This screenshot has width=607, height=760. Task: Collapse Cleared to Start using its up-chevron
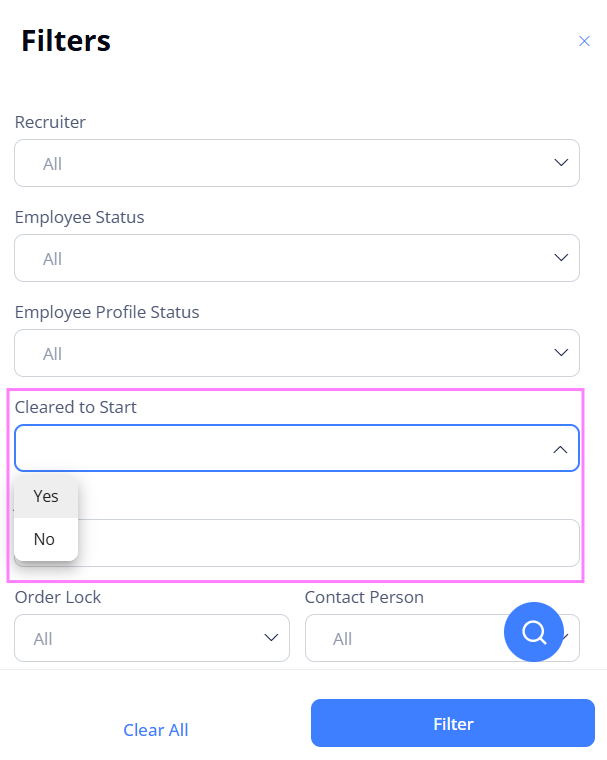coord(561,449)
